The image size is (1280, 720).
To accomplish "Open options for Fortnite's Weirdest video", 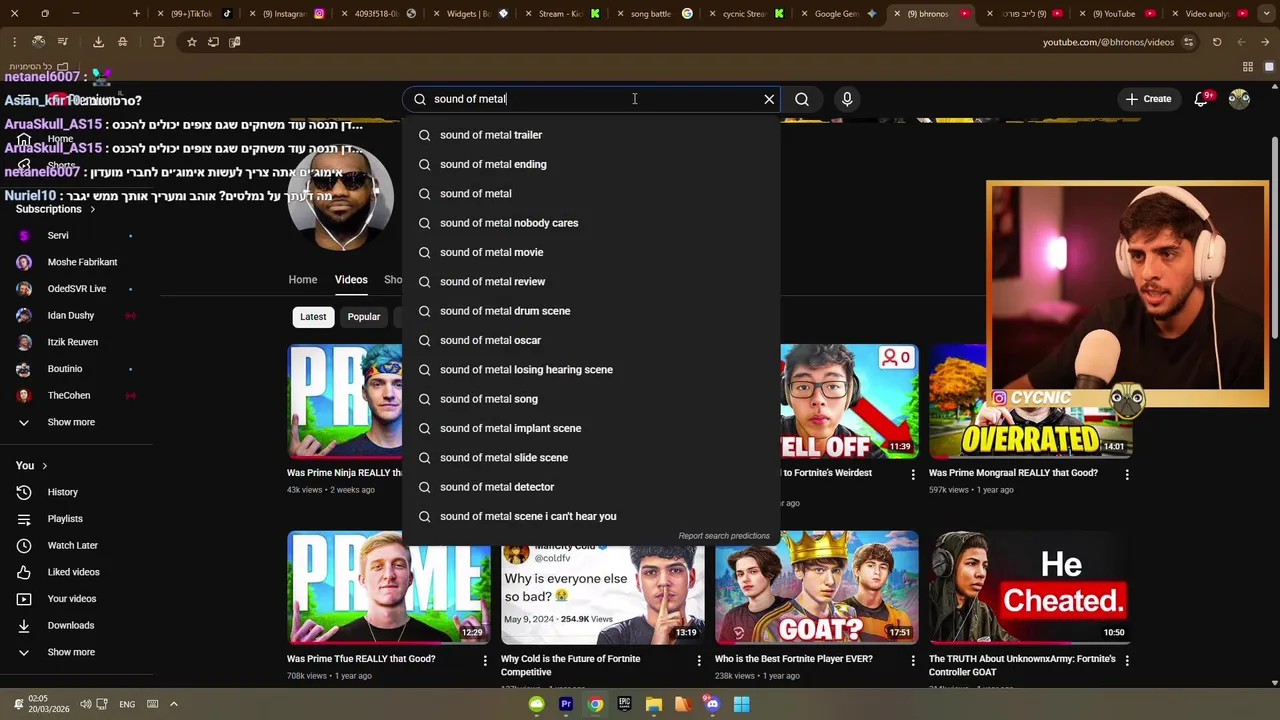I will [913, 474].
